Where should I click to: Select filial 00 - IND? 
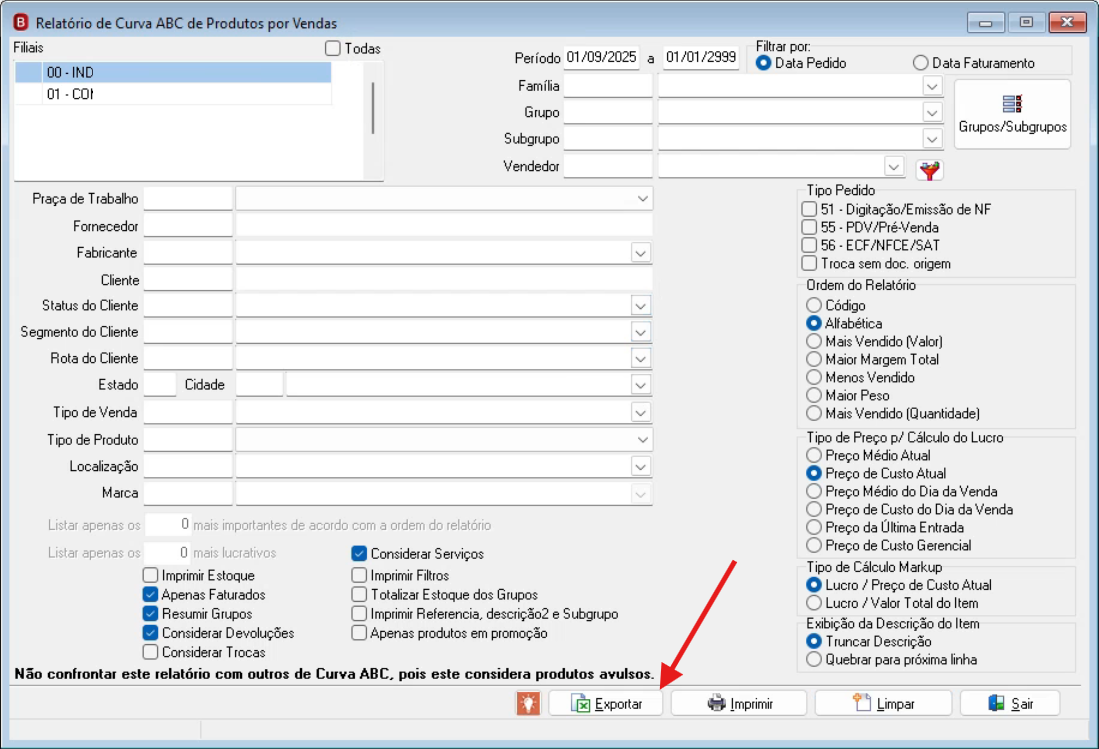(x=172, y=72)
